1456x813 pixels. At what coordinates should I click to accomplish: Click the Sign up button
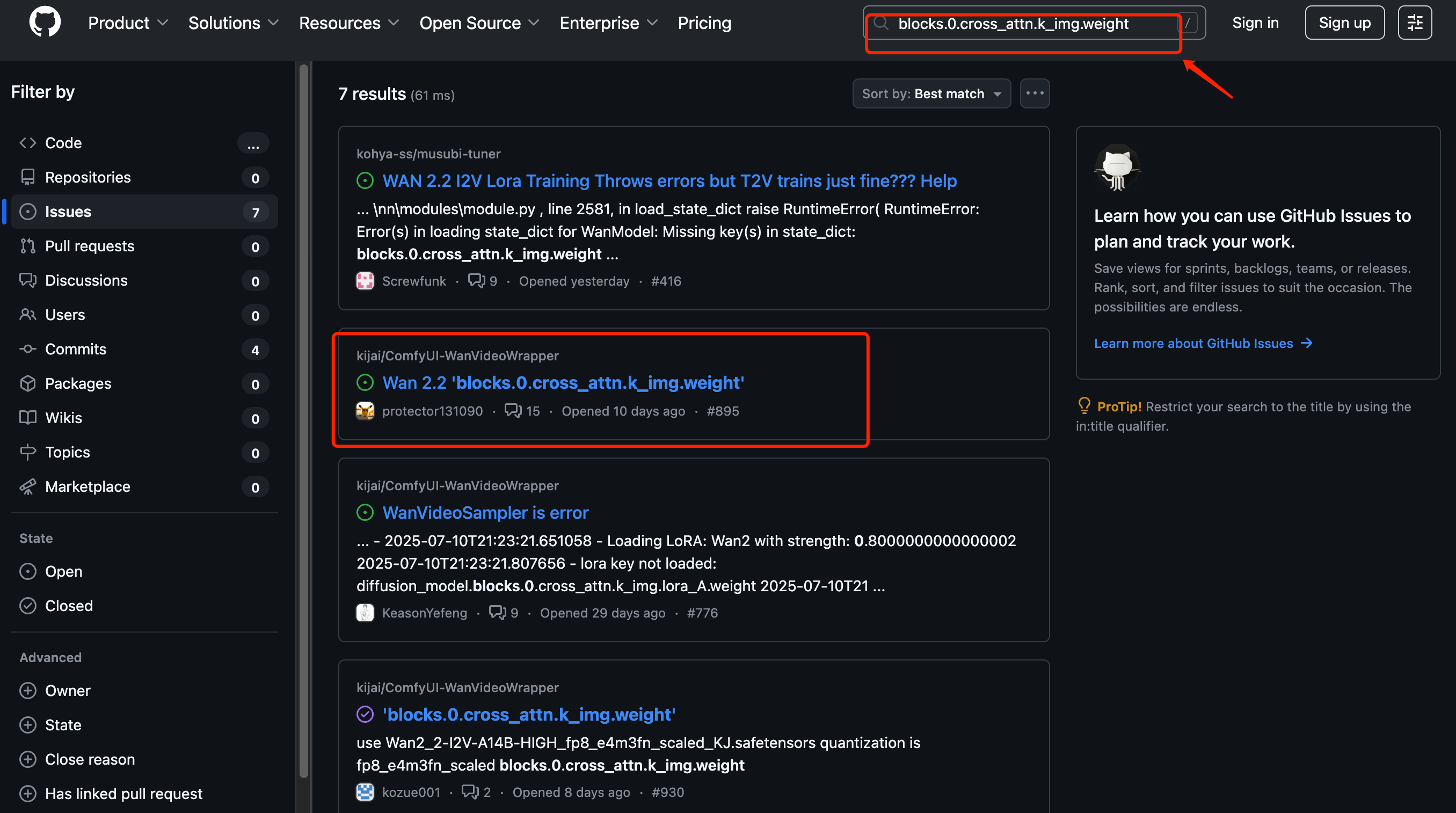point(1344,23)
